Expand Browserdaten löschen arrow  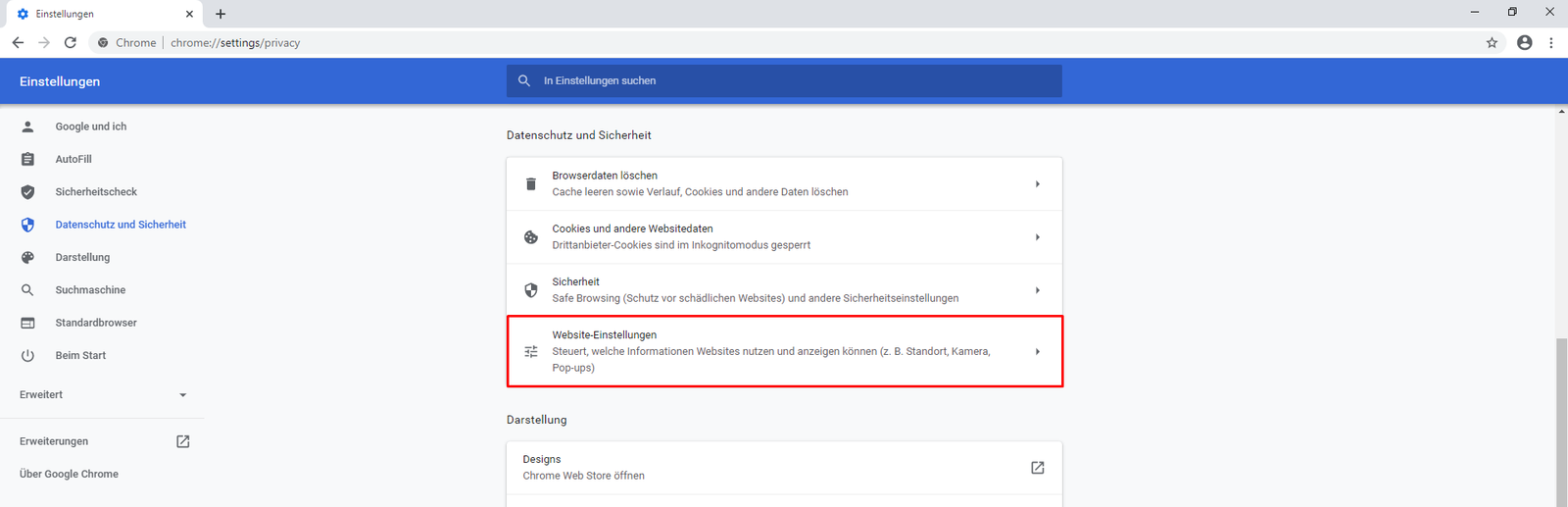point(1037,184)
